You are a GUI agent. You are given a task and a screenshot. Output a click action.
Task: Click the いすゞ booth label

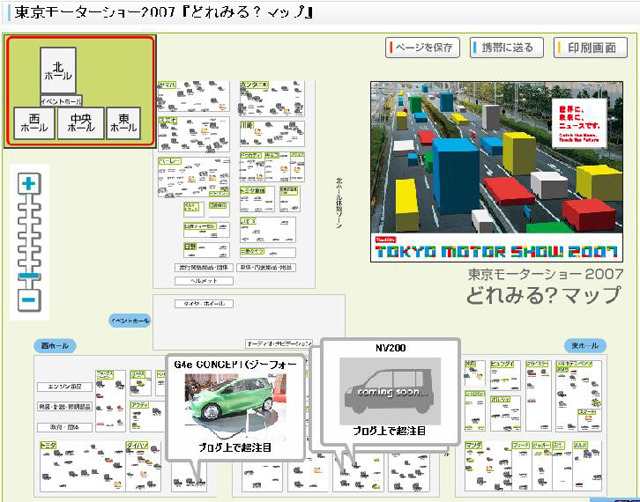click(x=248, y=221)
